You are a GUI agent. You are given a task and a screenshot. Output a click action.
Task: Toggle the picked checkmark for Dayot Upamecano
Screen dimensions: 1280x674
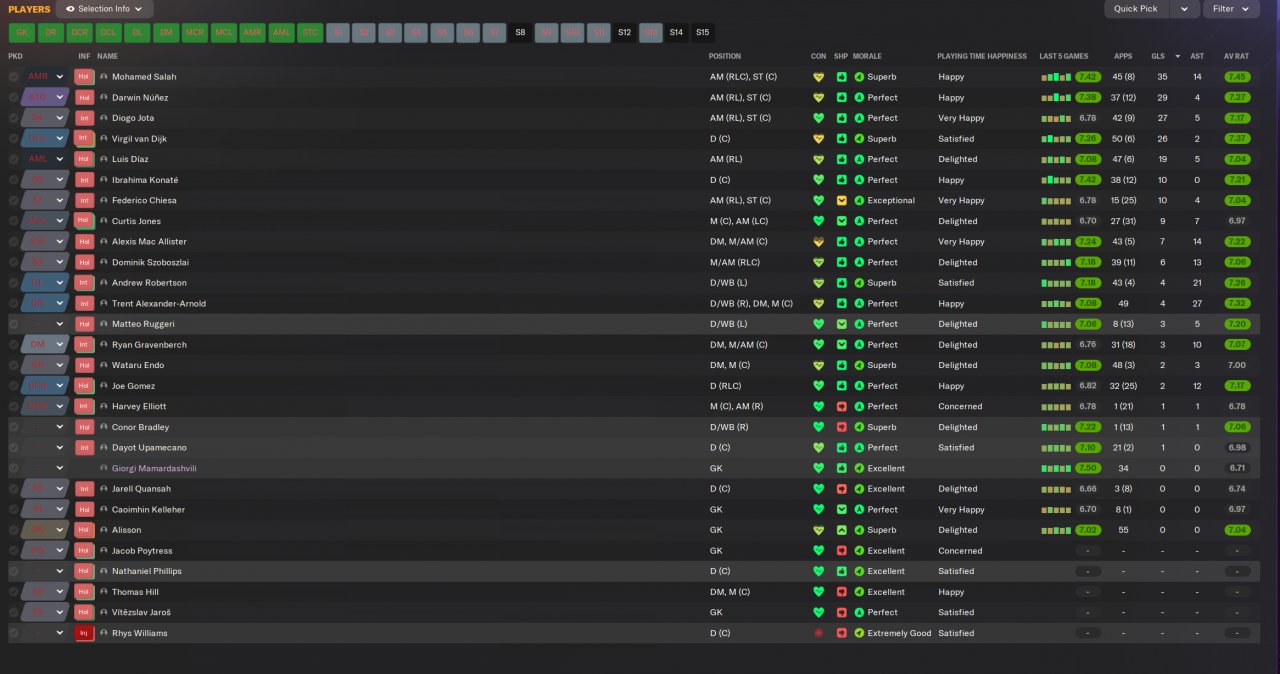tap(14, 448)
